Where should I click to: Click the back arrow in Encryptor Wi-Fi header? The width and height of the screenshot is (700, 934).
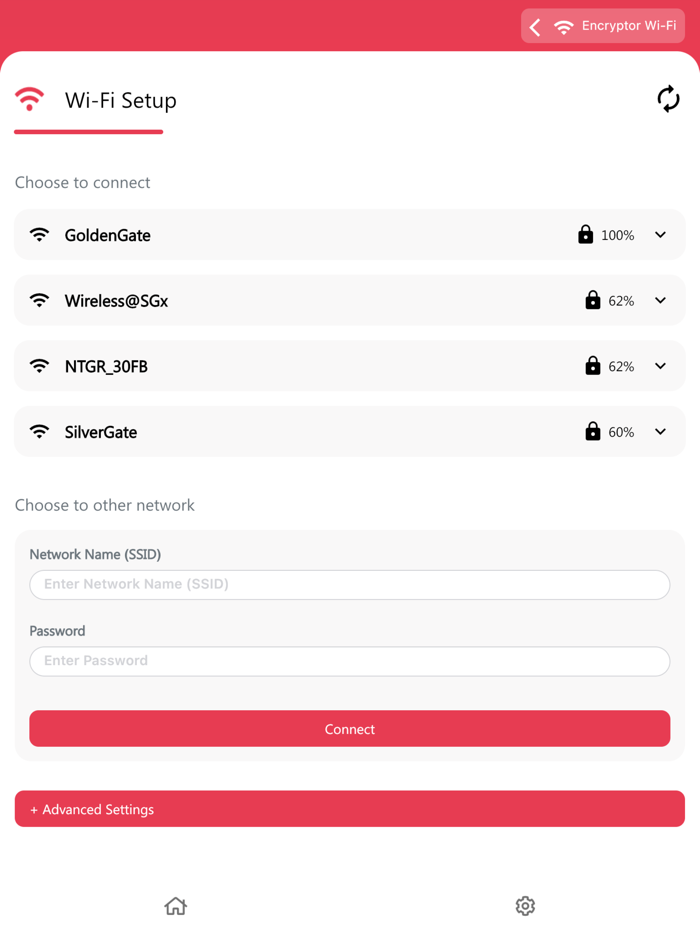click(534, 26)
